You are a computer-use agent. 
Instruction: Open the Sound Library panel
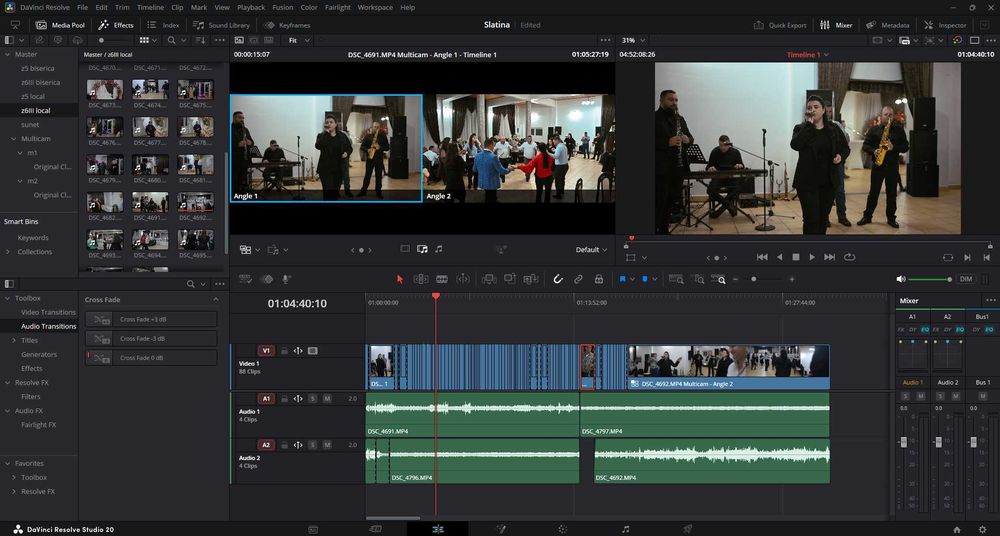(221, 25)
